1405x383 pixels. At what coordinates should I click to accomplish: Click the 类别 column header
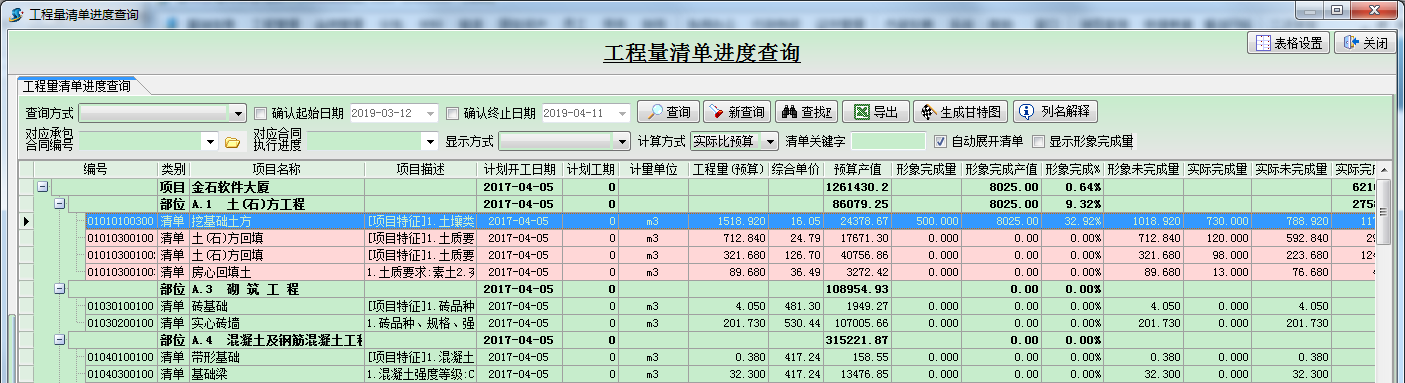click(x=172, y=169)
